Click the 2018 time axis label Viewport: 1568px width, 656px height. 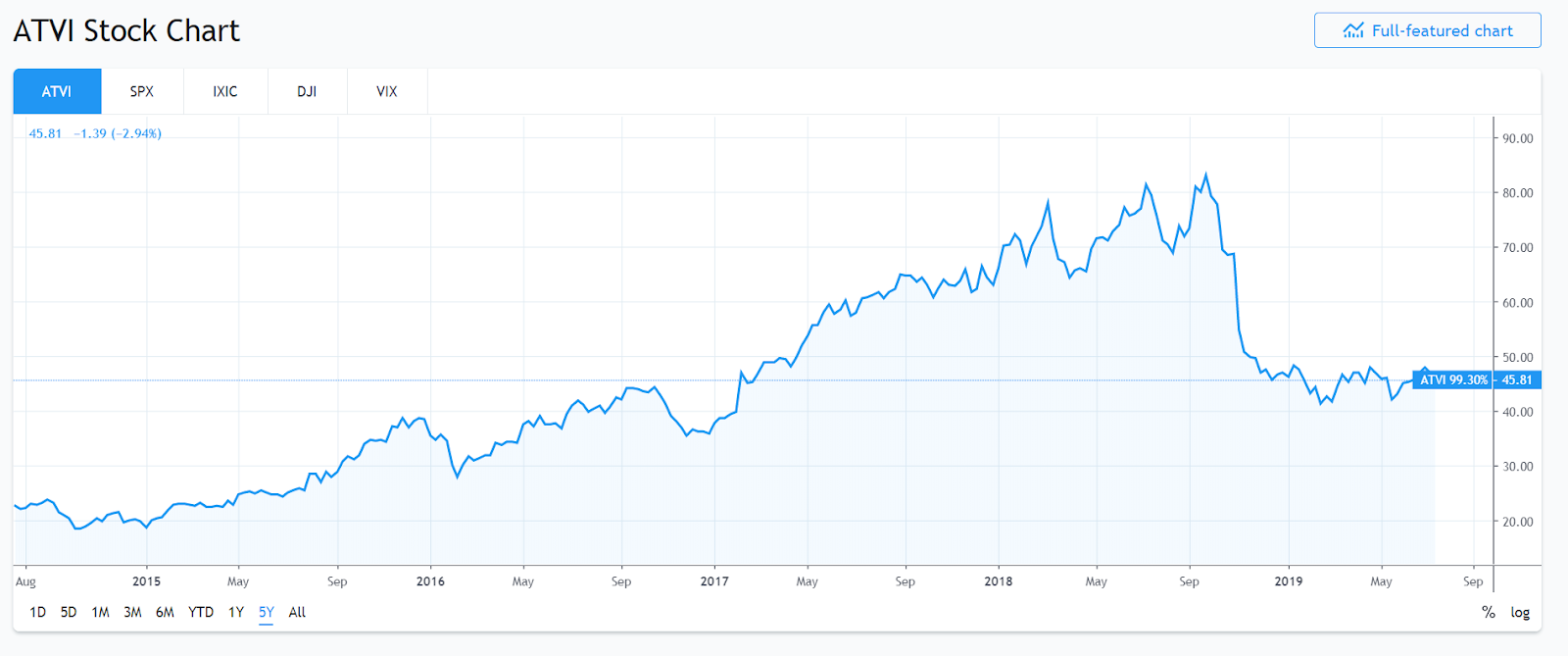point(999,581)
